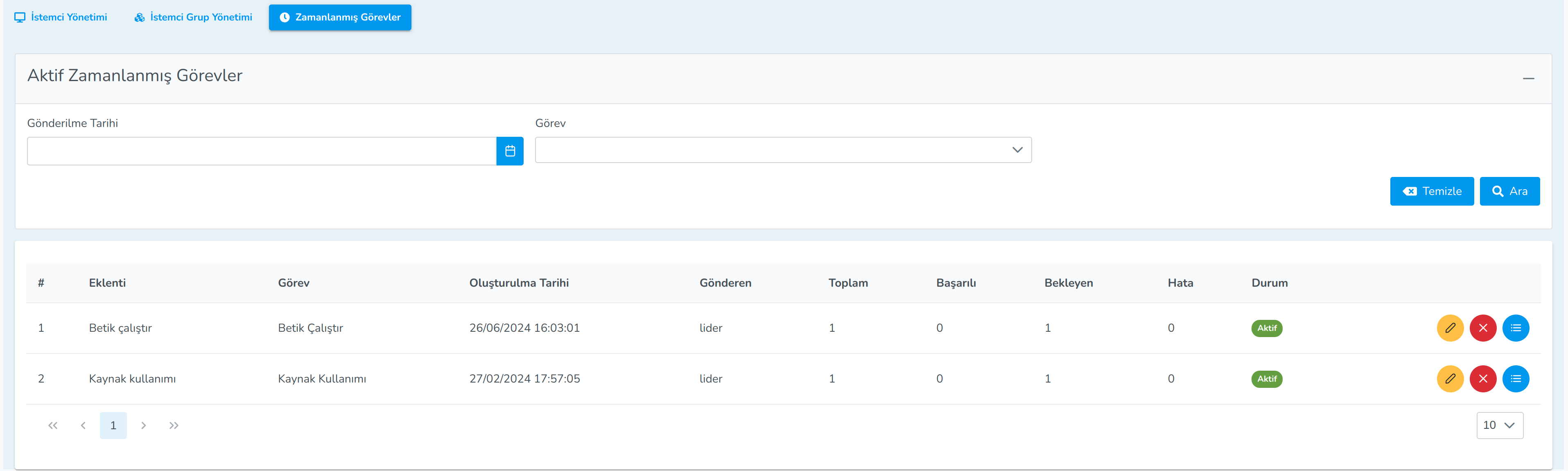Edit the Kaynak kullanımı task with pencil icon
Screen dimensions: 1568x471
point(1450,378)
